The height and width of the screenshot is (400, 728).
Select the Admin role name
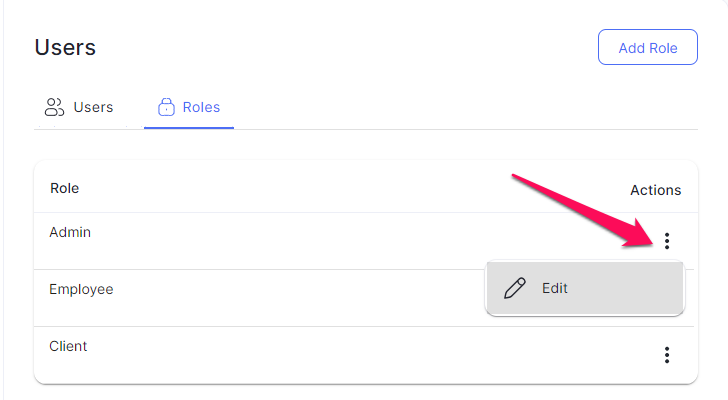pos(70,232)
